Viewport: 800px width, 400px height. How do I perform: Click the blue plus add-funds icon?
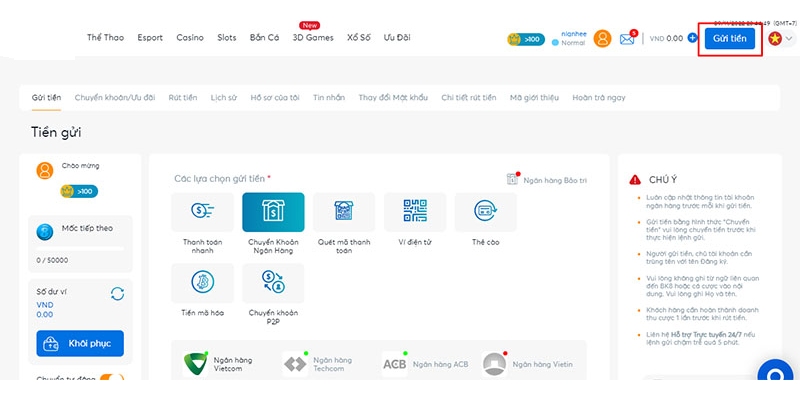pyautogui.click(x=693, y=38)
